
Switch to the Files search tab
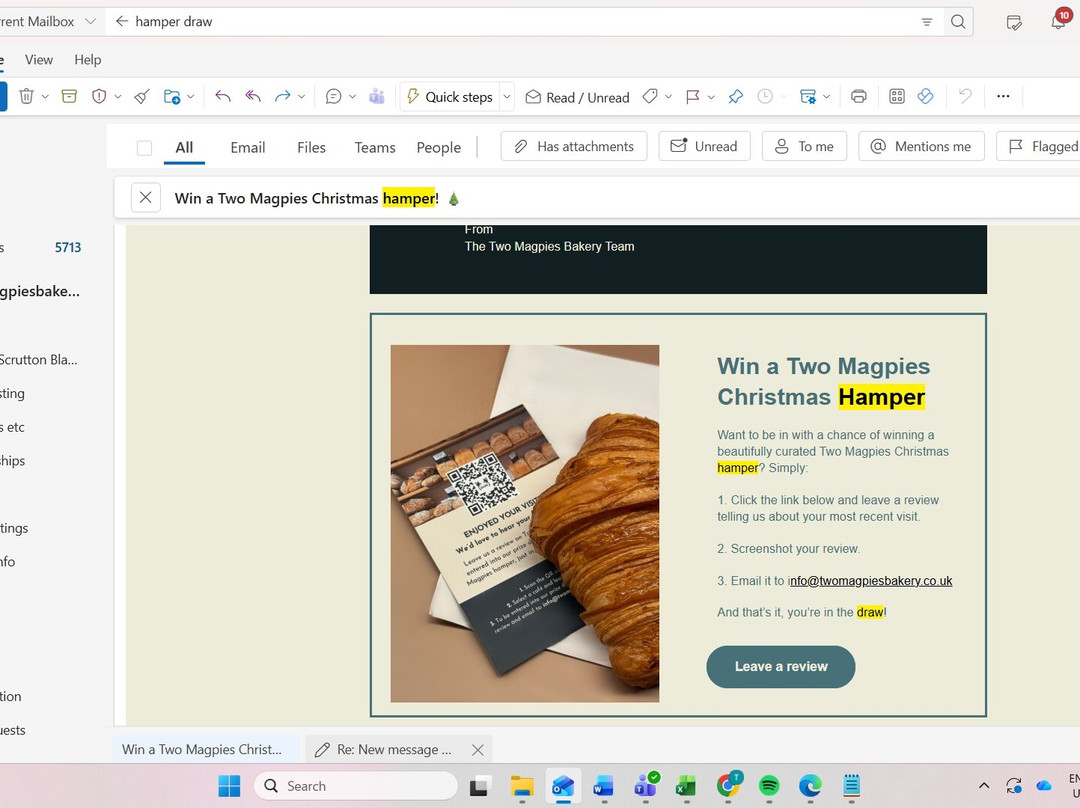pyautogui.click(x=311, y=147)
